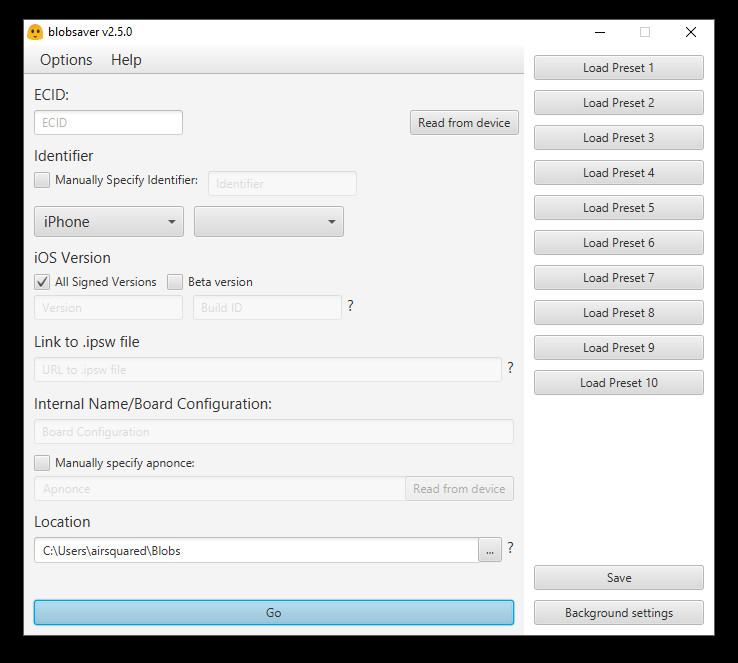This screenshot has height=663, width=738.
Task: Click the Apnonce text field
Action: click(x=220, y=489)
